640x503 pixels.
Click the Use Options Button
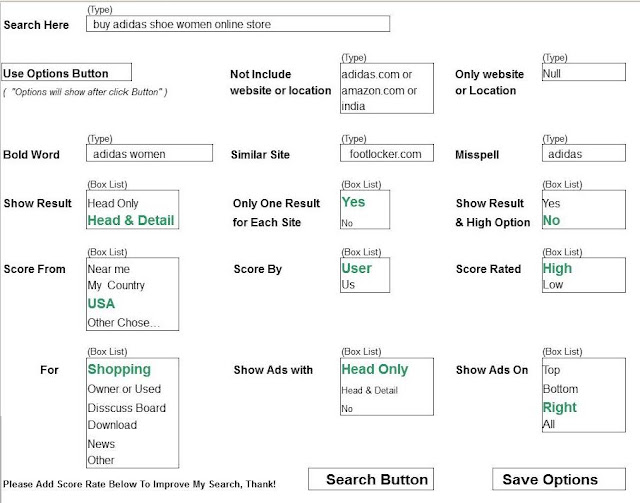(x=67, y=73)
